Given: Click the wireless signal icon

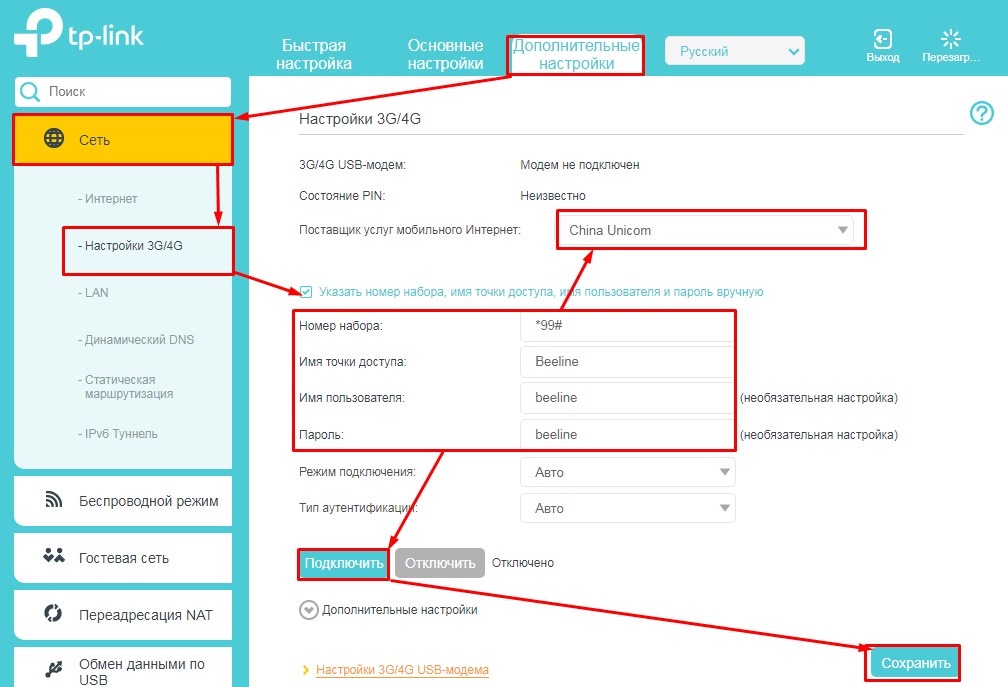Looking at the screenshot, I should point(53,499).
